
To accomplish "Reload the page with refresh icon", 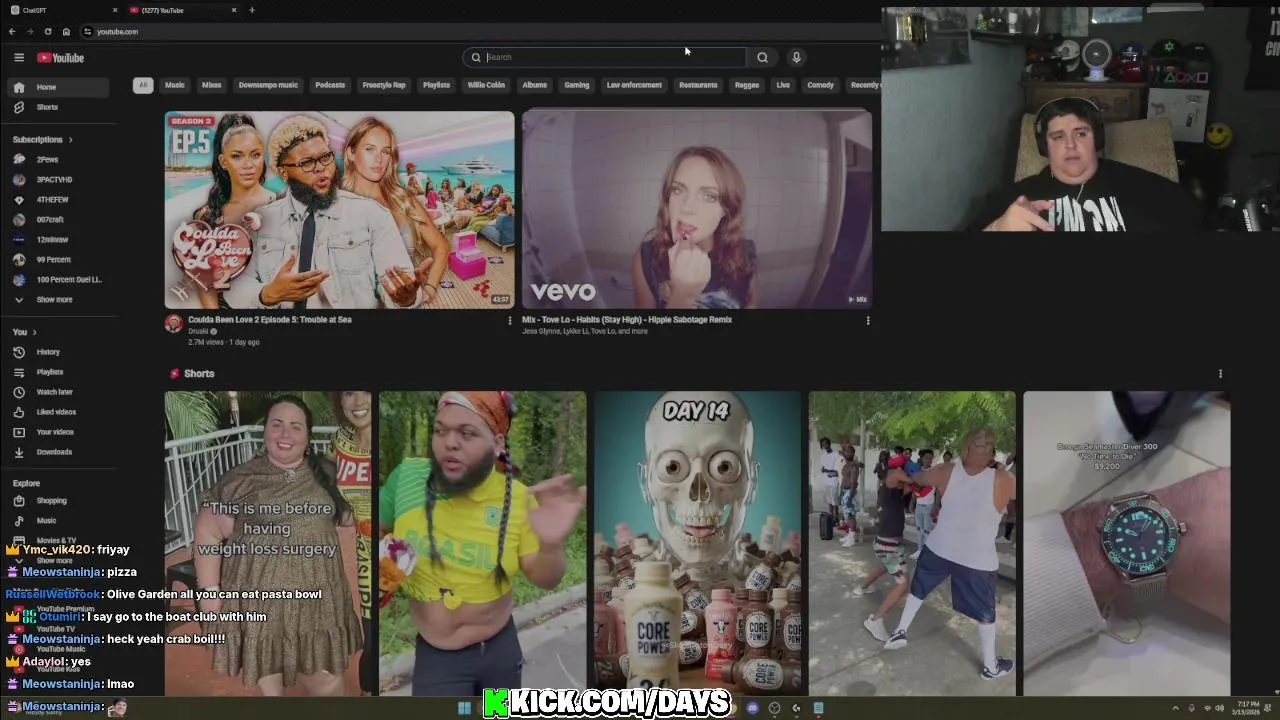I will 48,31.
